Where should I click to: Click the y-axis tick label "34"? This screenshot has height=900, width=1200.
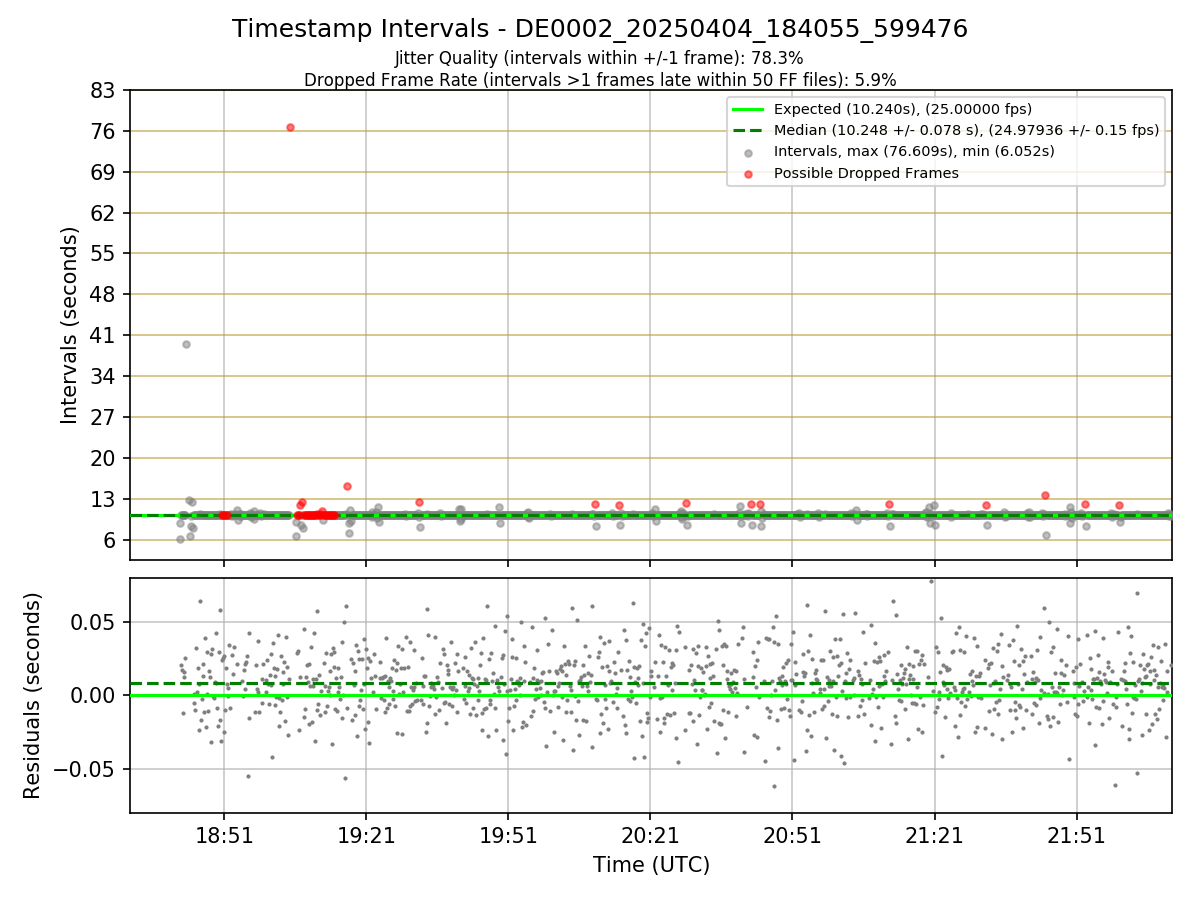point(105,377)
